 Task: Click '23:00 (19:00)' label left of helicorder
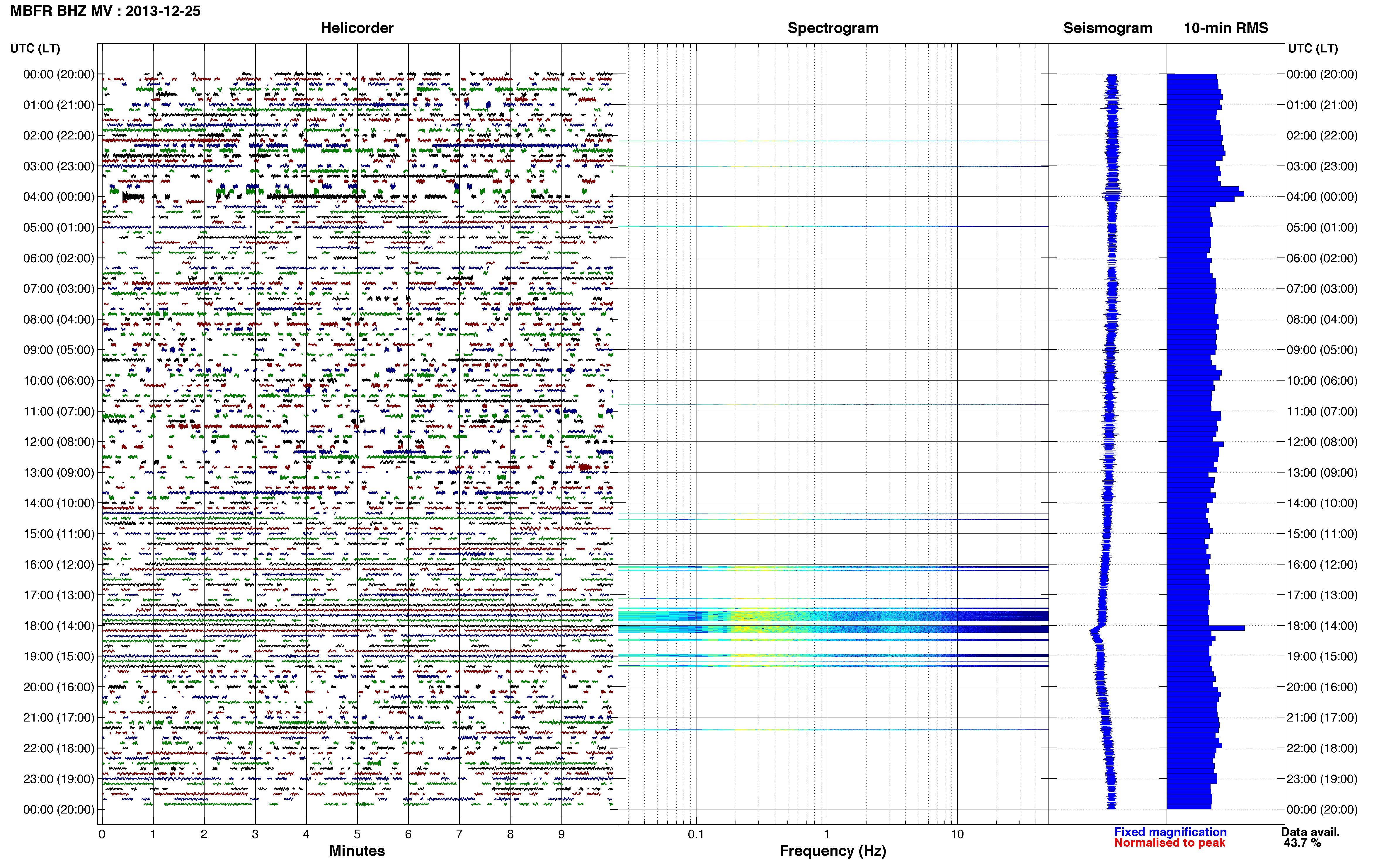59,778
